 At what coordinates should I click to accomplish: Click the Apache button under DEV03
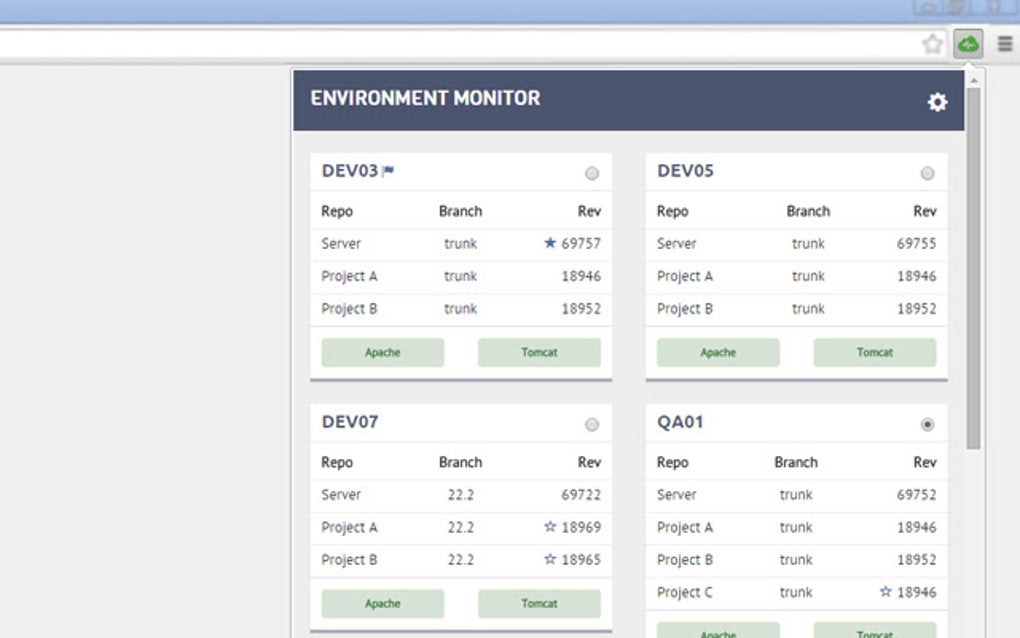[x=383, y=352]
